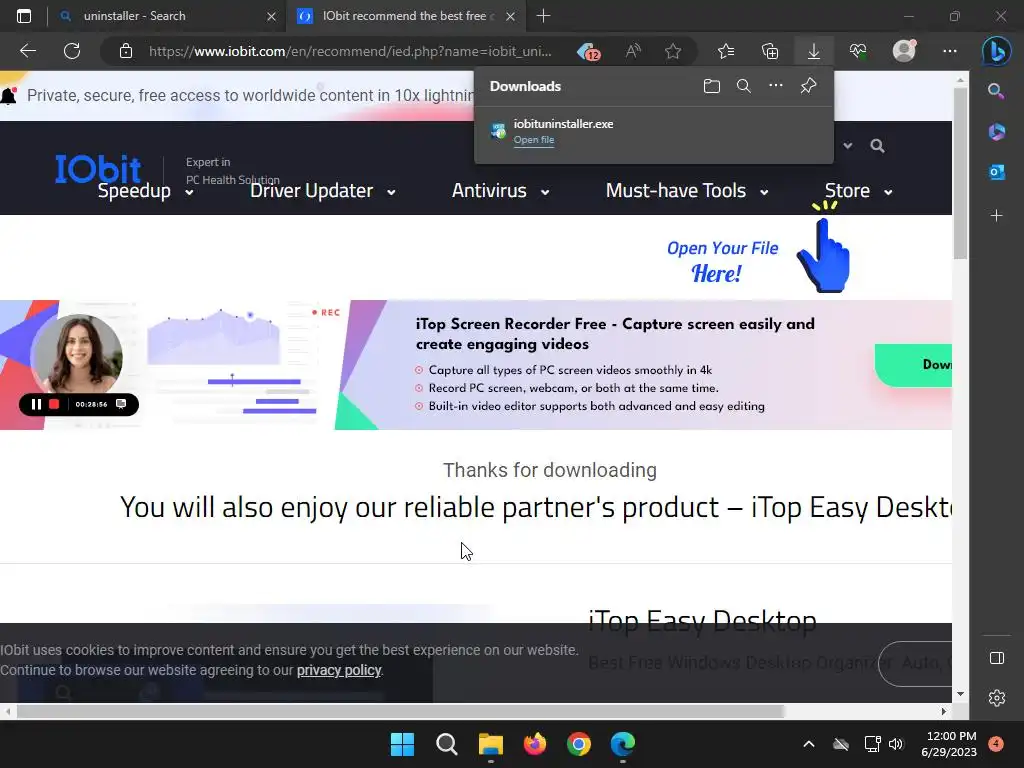Open the tracker extension showing badge 12

tap(588, 51)
